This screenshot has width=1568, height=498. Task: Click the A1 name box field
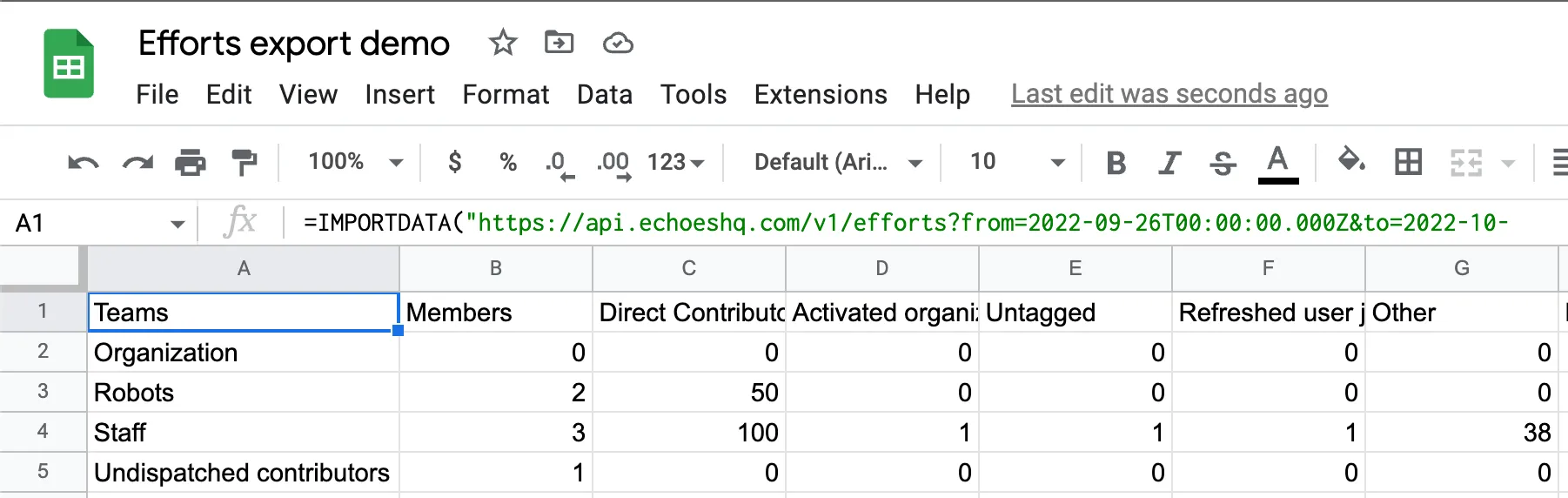click(87, 224)
